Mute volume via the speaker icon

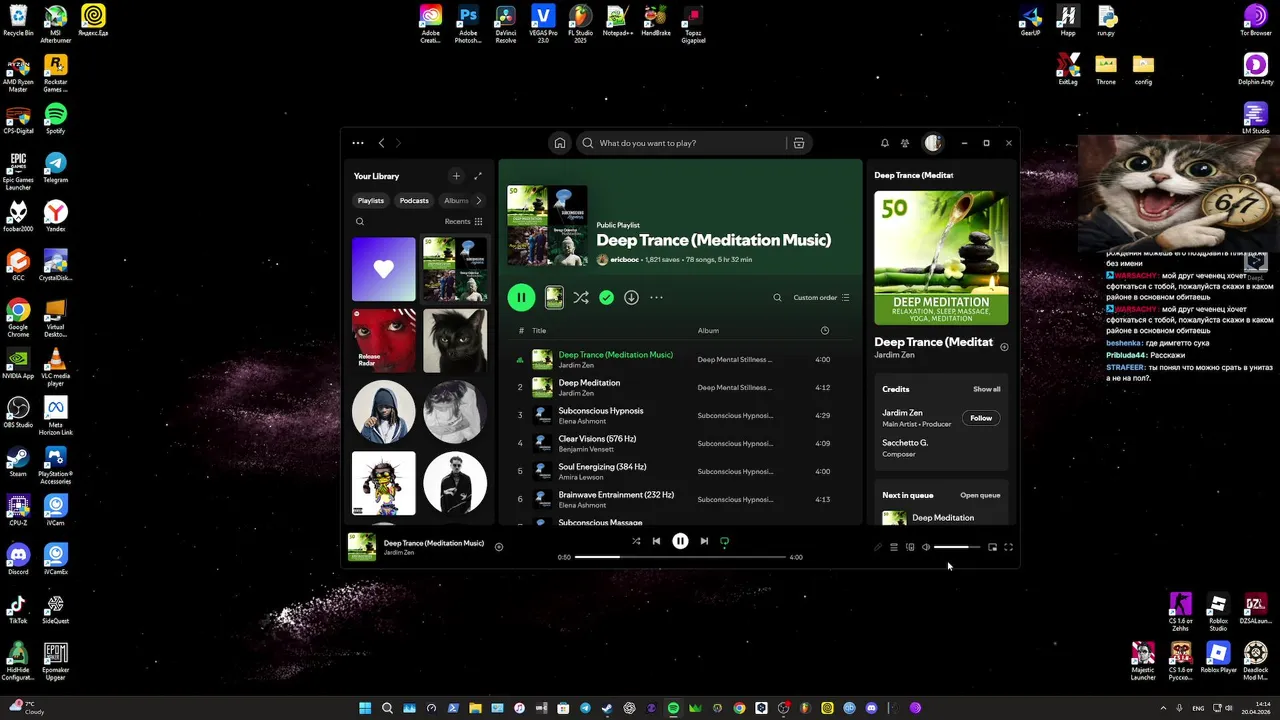point(926,547)
